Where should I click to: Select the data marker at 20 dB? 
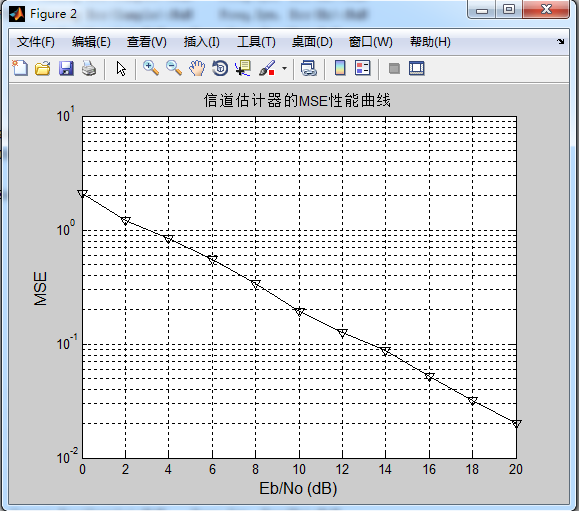(x=517, y=423)
